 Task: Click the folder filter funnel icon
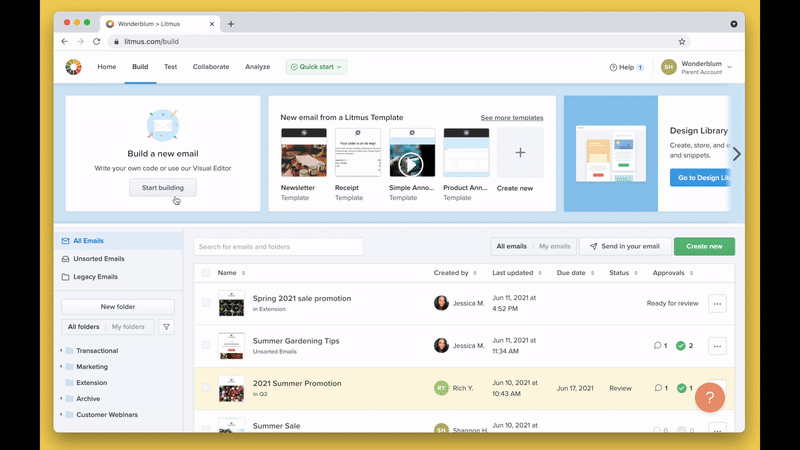166,327
